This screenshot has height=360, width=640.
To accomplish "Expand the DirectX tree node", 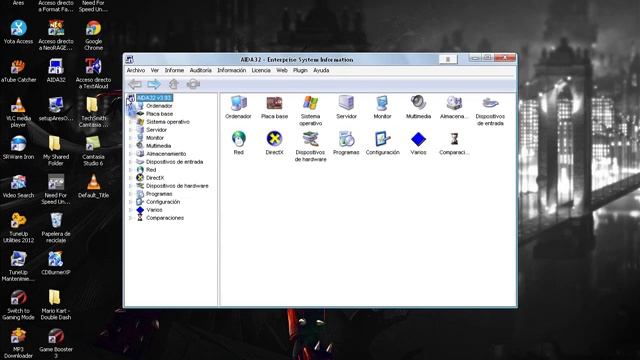I will pos(131,178).
